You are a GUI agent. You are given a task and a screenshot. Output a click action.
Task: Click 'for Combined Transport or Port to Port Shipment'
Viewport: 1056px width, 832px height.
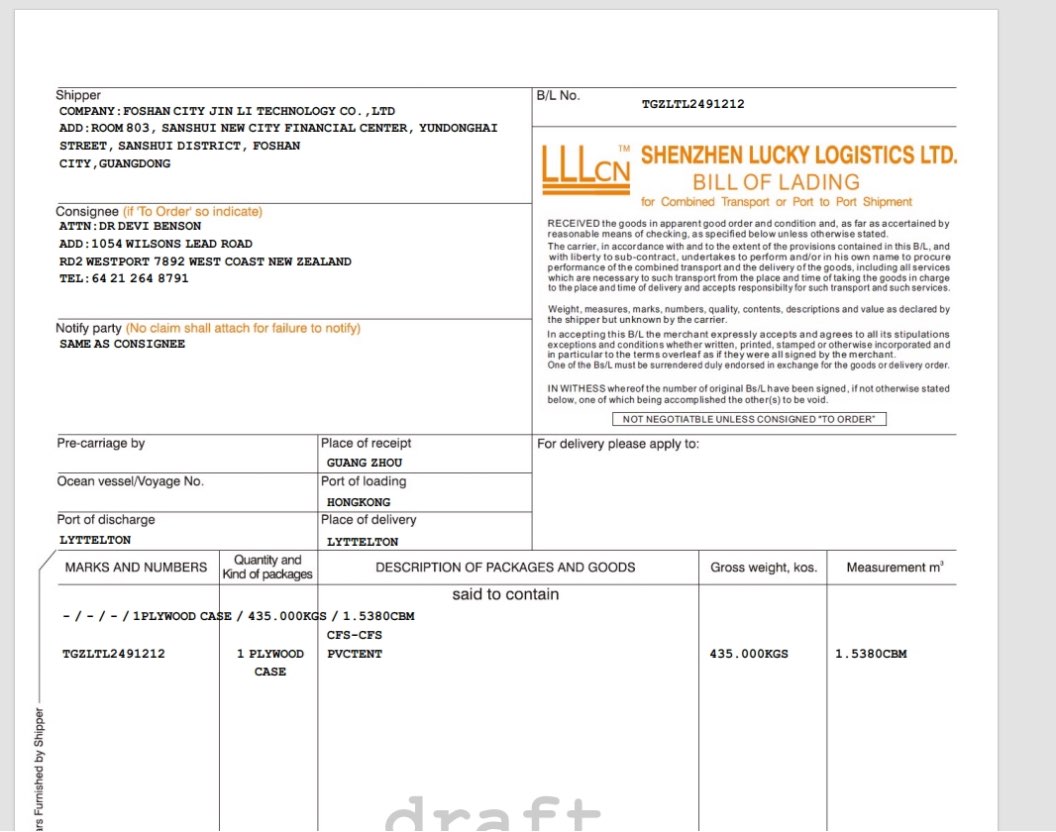[x=776, y=202]
